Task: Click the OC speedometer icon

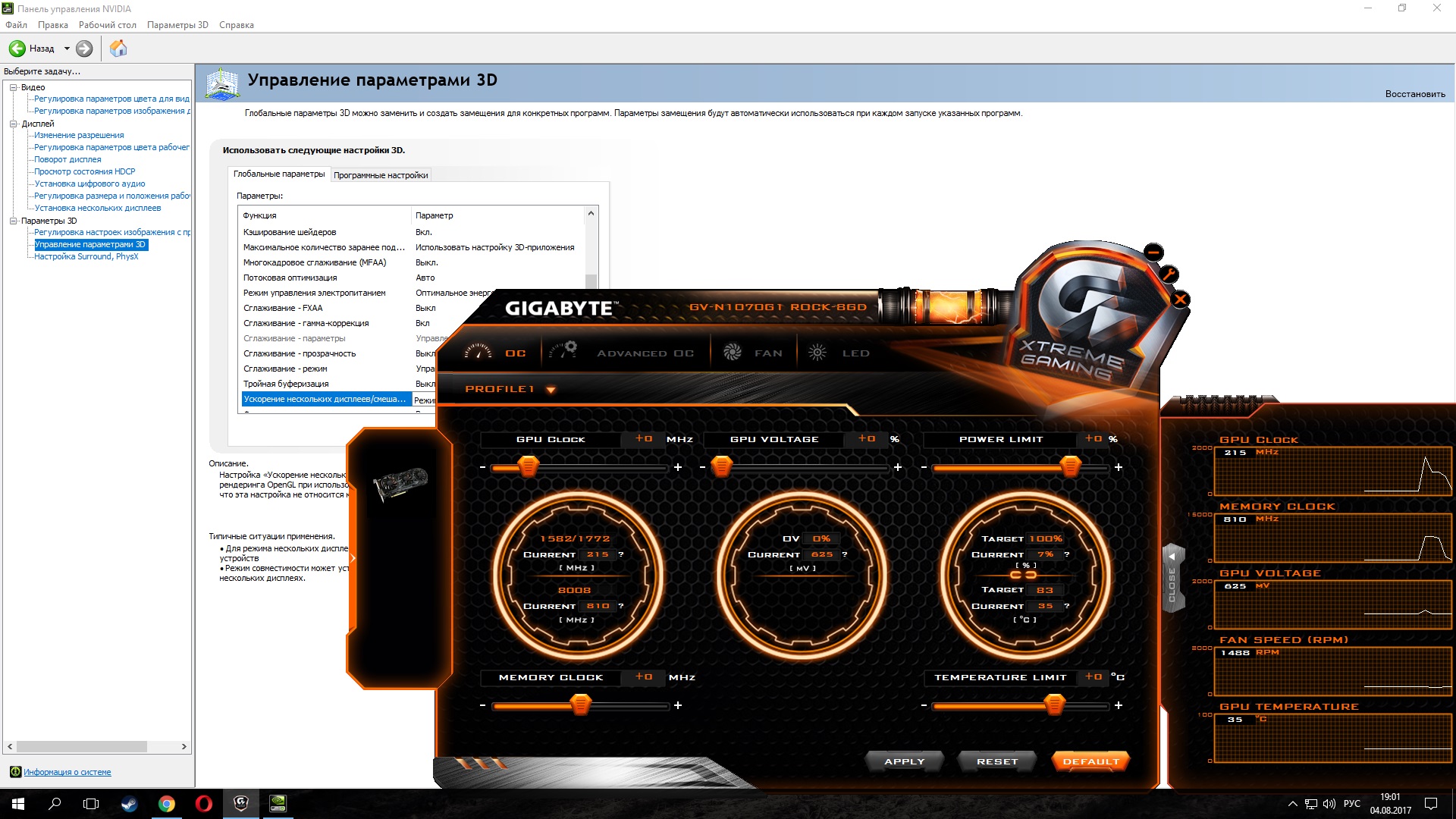Action: pos(479,353)
